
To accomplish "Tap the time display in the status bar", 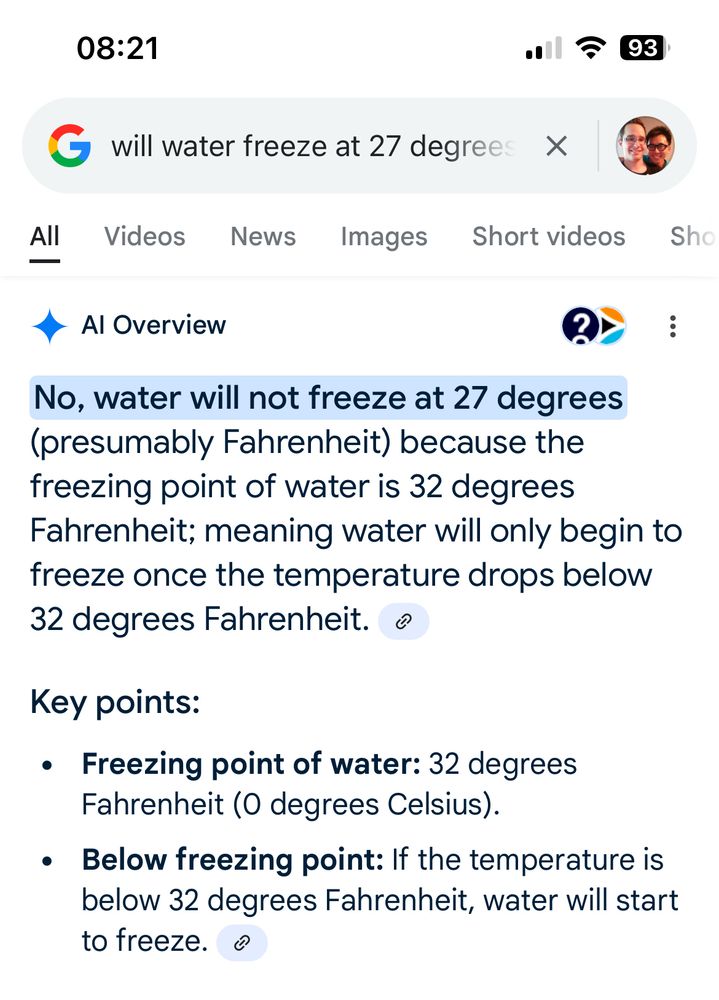I will pos(116,46).
